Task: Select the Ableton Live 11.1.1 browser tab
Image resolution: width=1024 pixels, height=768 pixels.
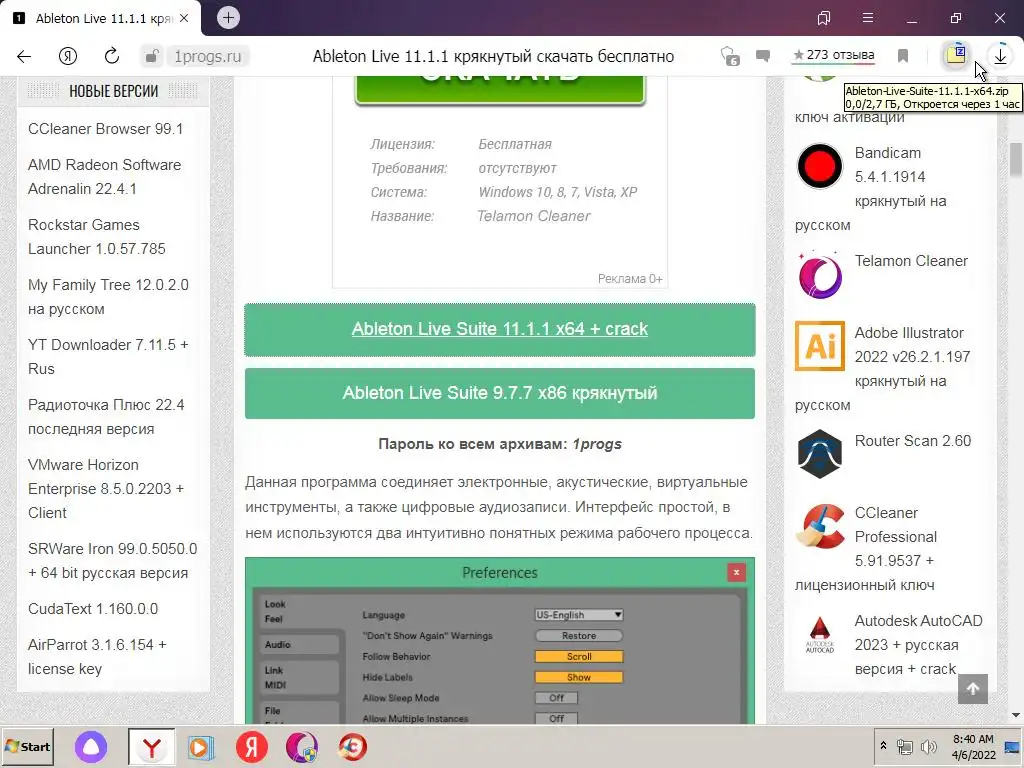Action: [x=102, y=18]
